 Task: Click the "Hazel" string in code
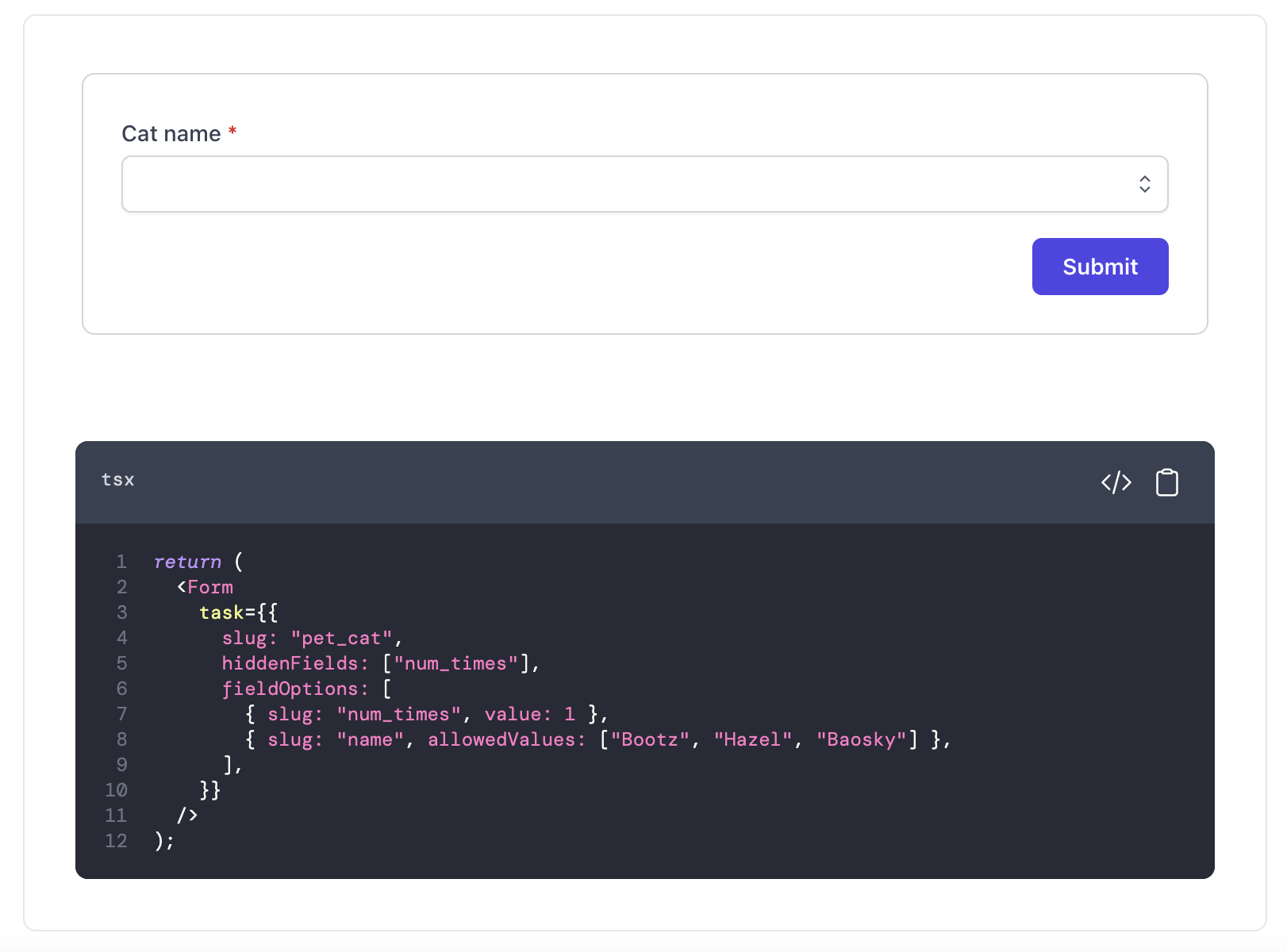753,739
